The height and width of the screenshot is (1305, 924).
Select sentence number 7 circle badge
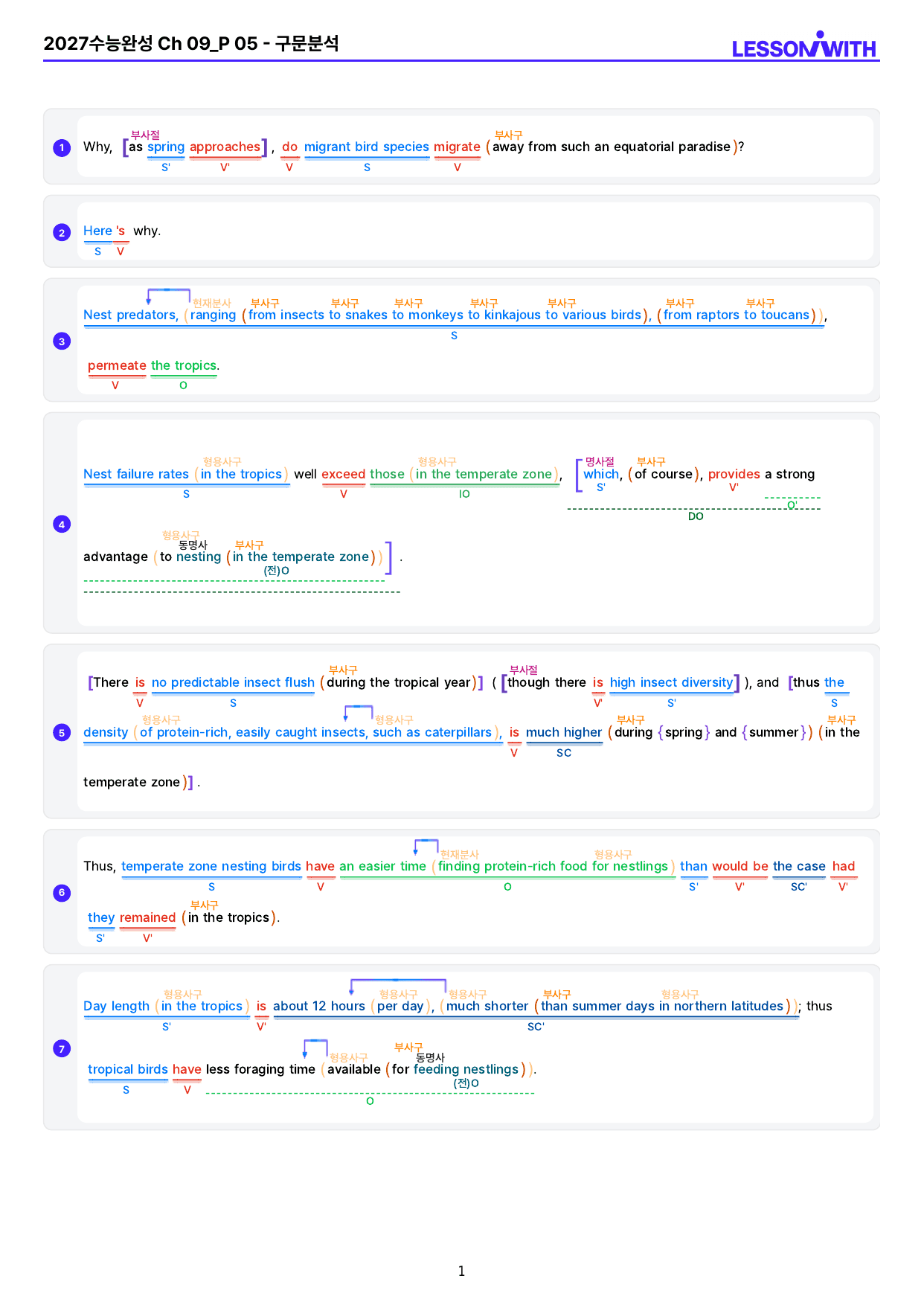(x=62, y=1049)
